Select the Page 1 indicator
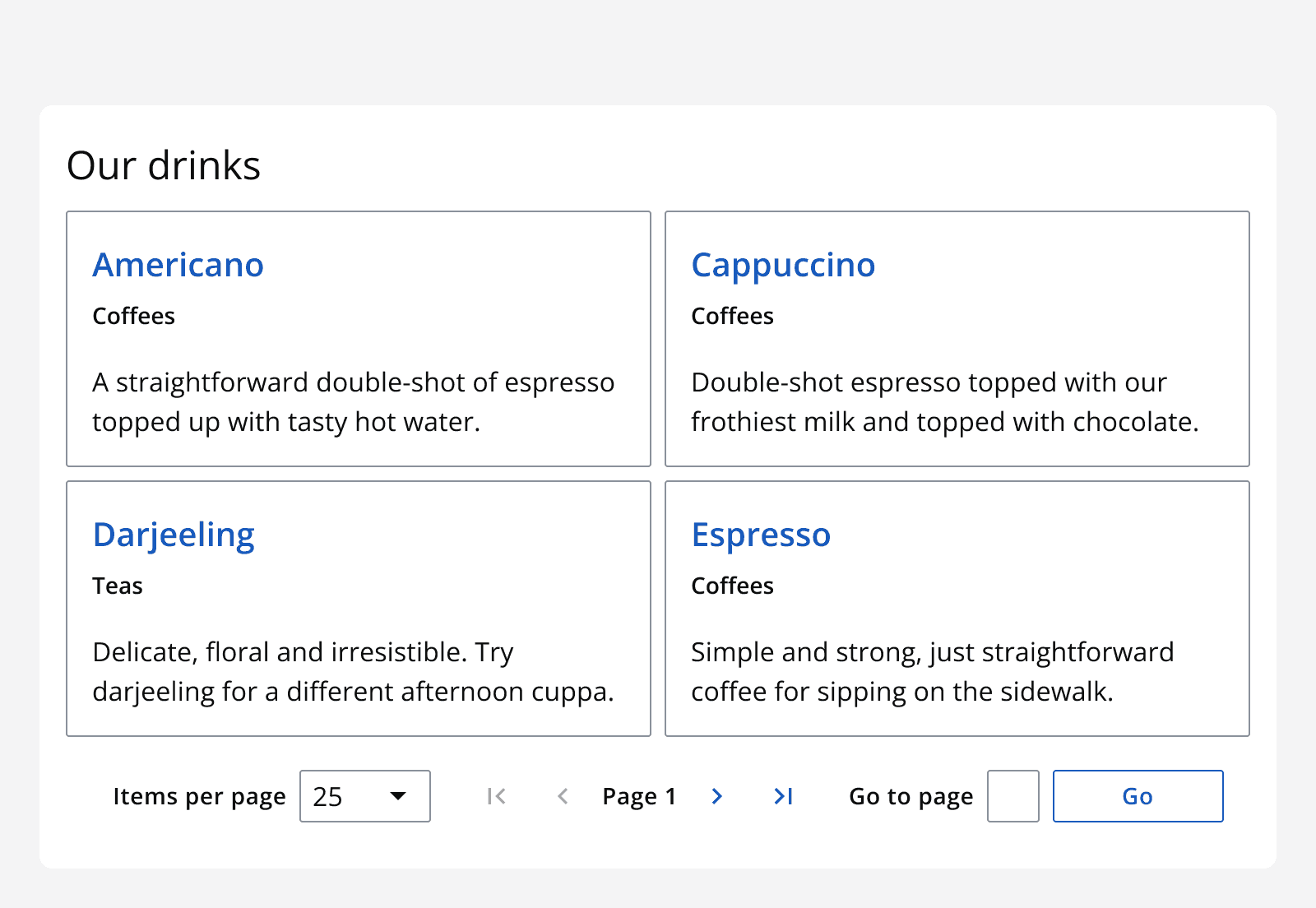 [639, 795]
